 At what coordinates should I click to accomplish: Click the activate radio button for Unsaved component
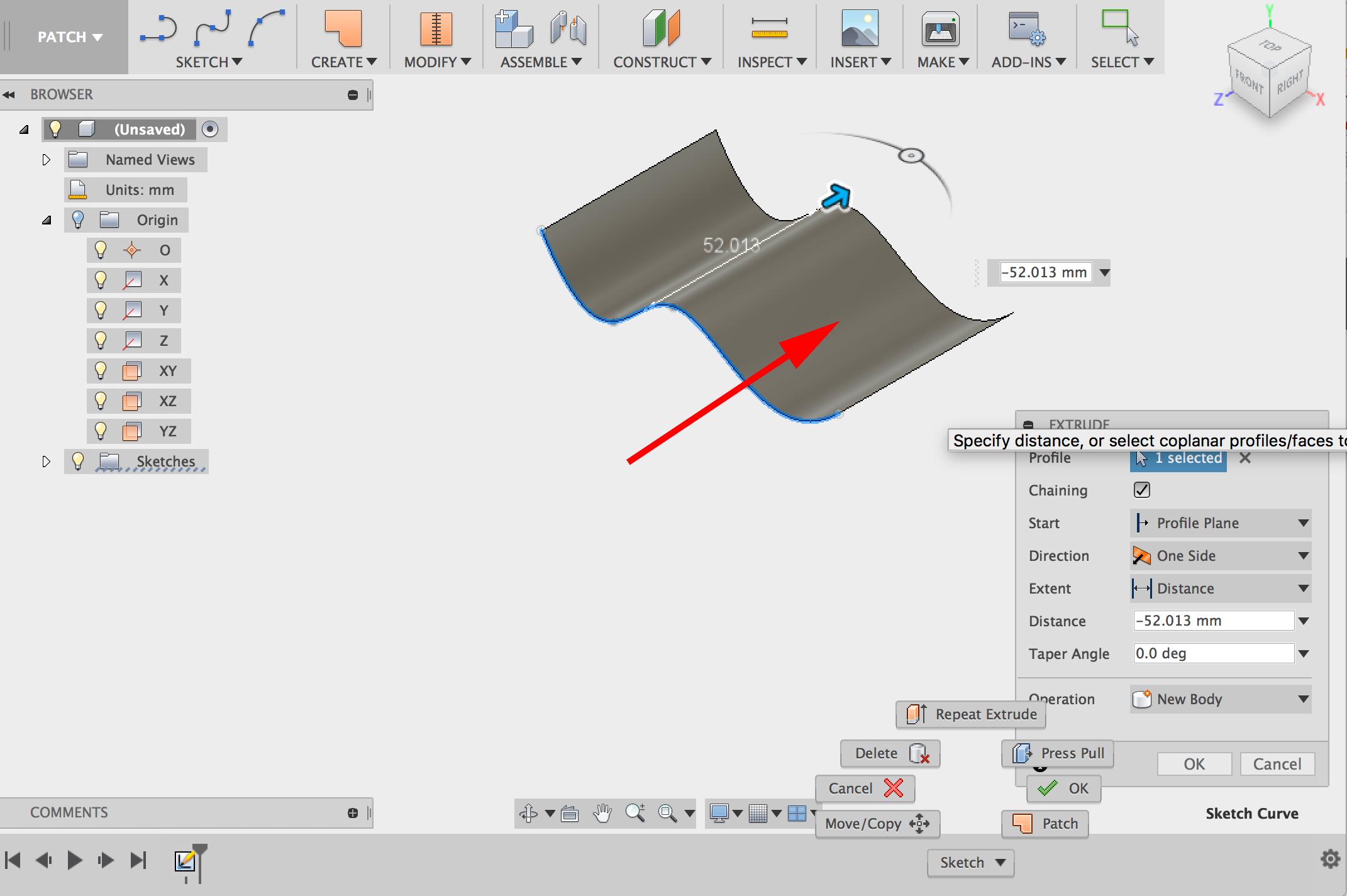coord(210,129)
